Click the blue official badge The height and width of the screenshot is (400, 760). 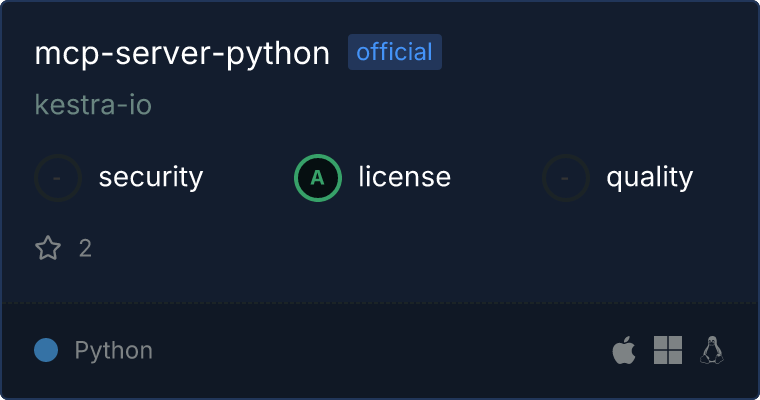tap(395, 52)
